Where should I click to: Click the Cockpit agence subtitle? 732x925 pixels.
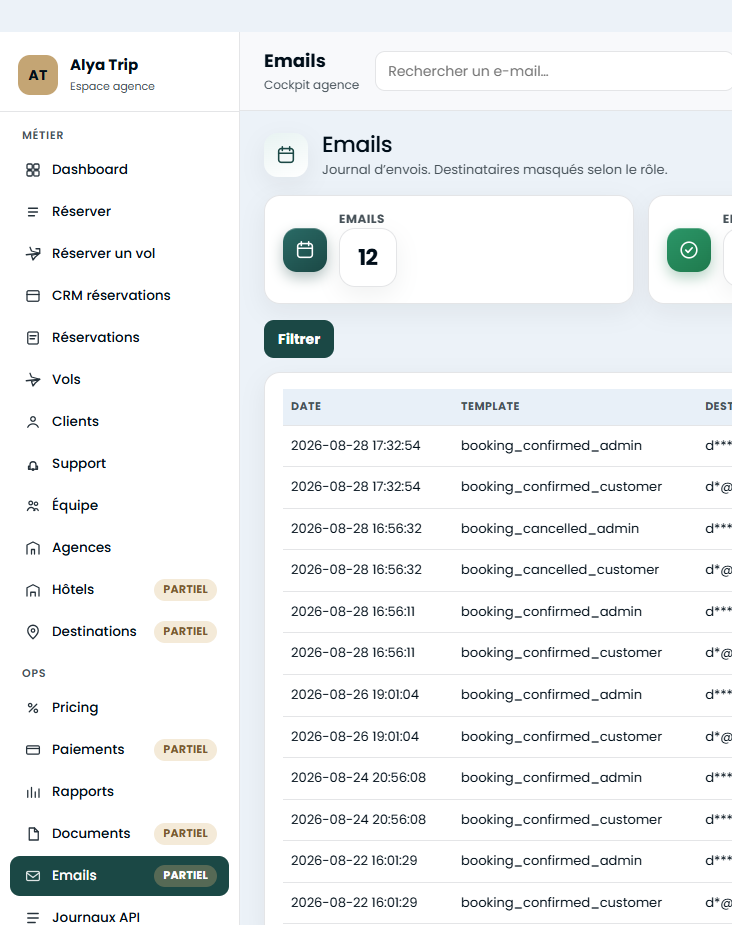pyautogui.click(x=311, y=85)
